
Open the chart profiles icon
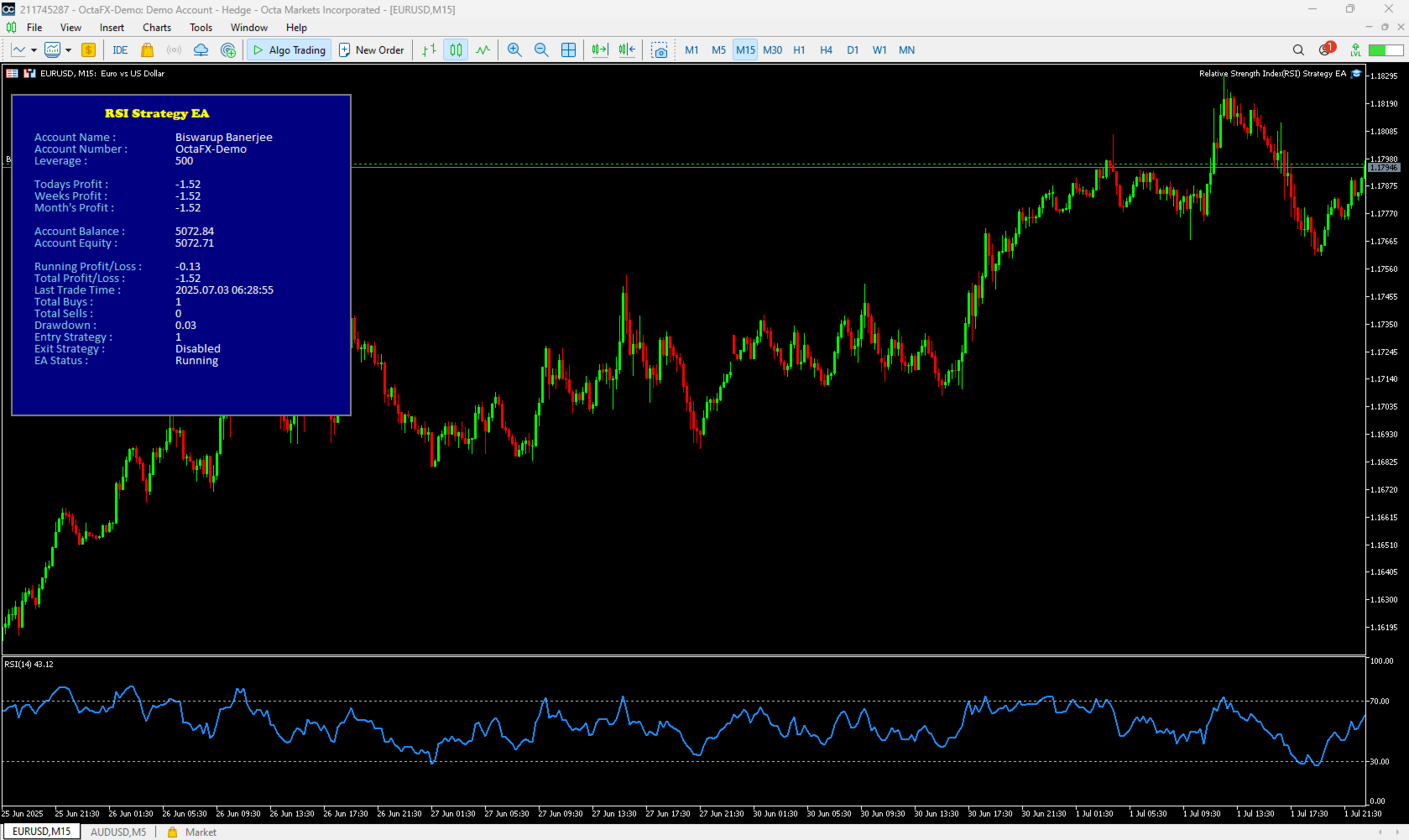tap(52, 50)
